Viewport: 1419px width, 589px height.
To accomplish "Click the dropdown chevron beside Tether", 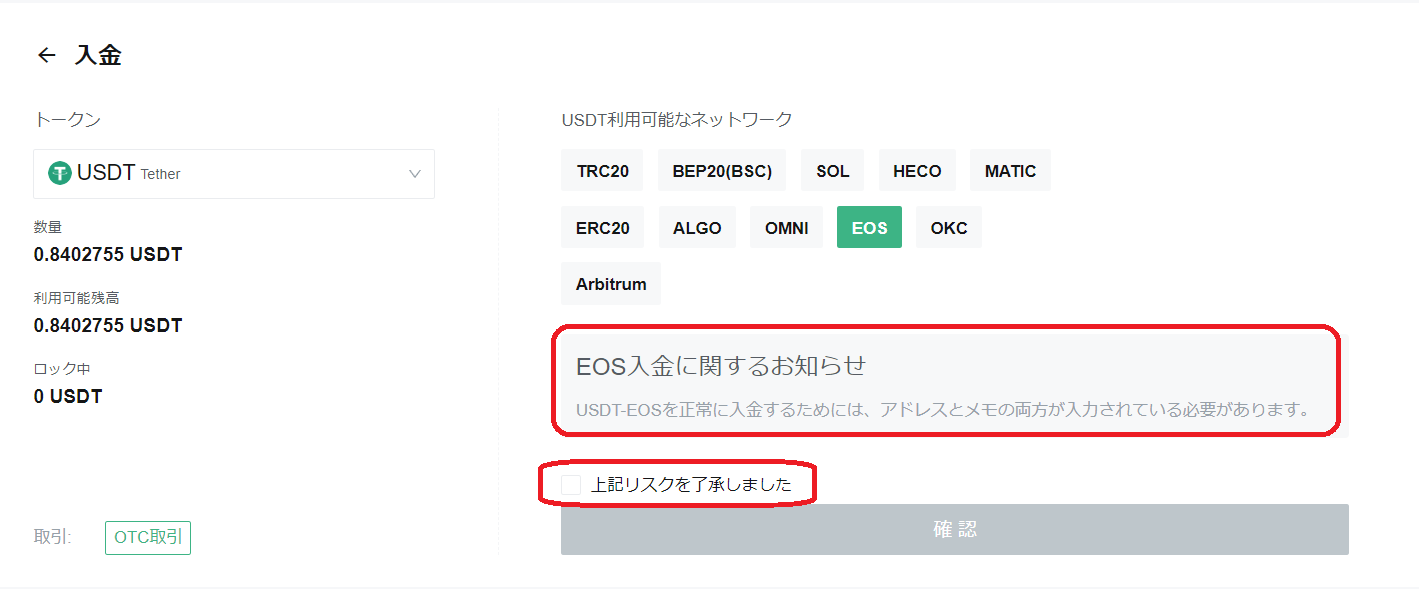I will pos(415,174).
